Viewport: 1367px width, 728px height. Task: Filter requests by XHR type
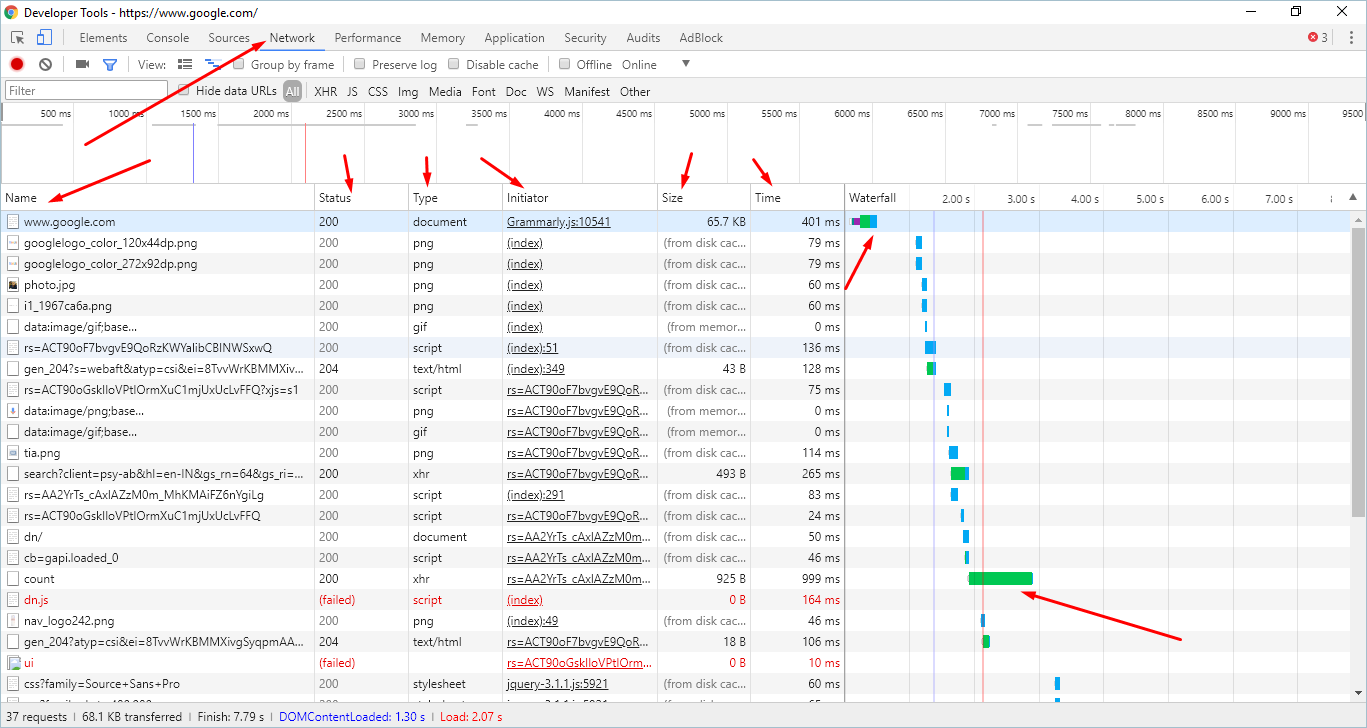(325, 91)
